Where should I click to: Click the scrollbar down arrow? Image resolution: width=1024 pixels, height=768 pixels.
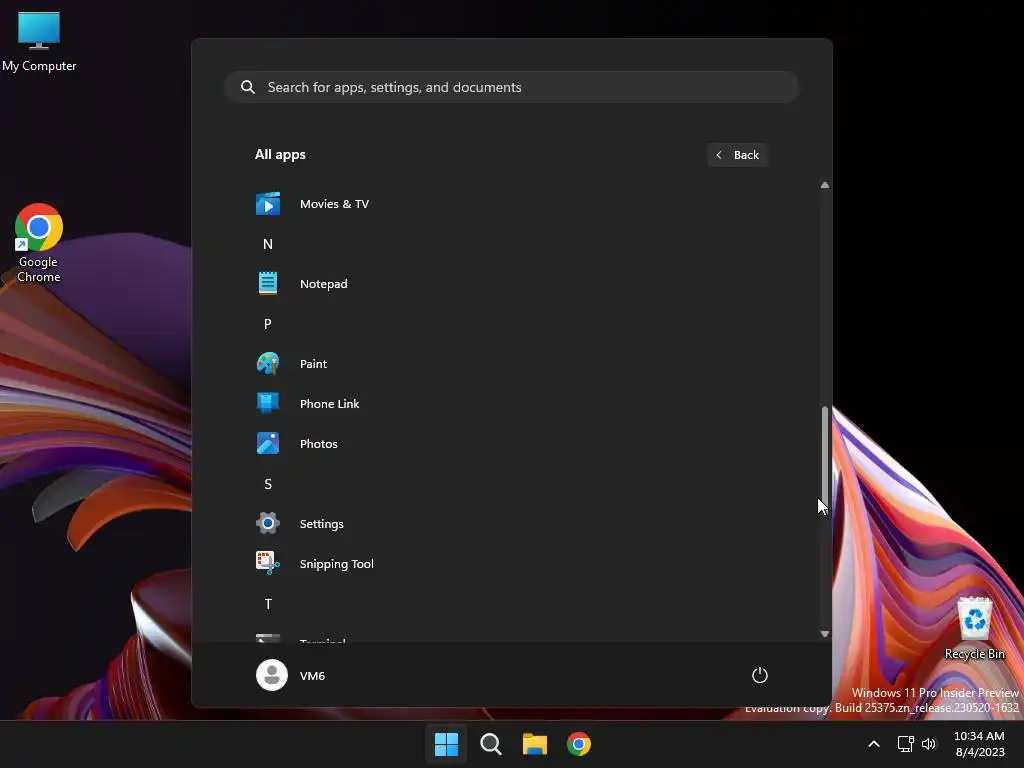pyautogui.click(x=825, y=633)
